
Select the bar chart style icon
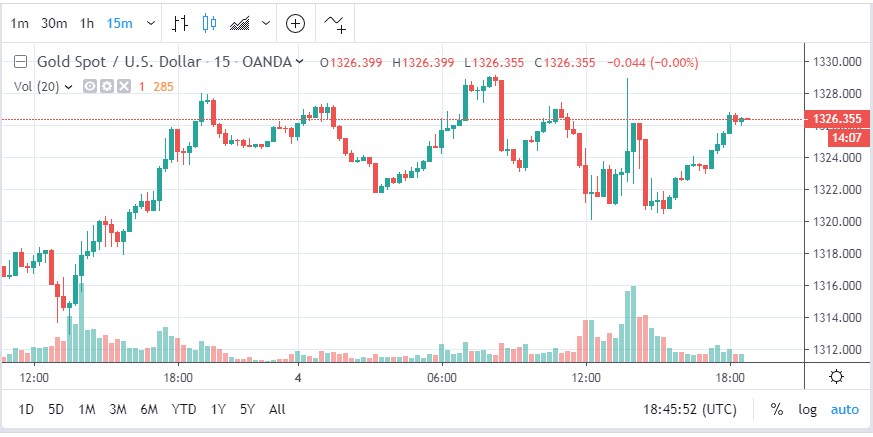pos(179,23)
